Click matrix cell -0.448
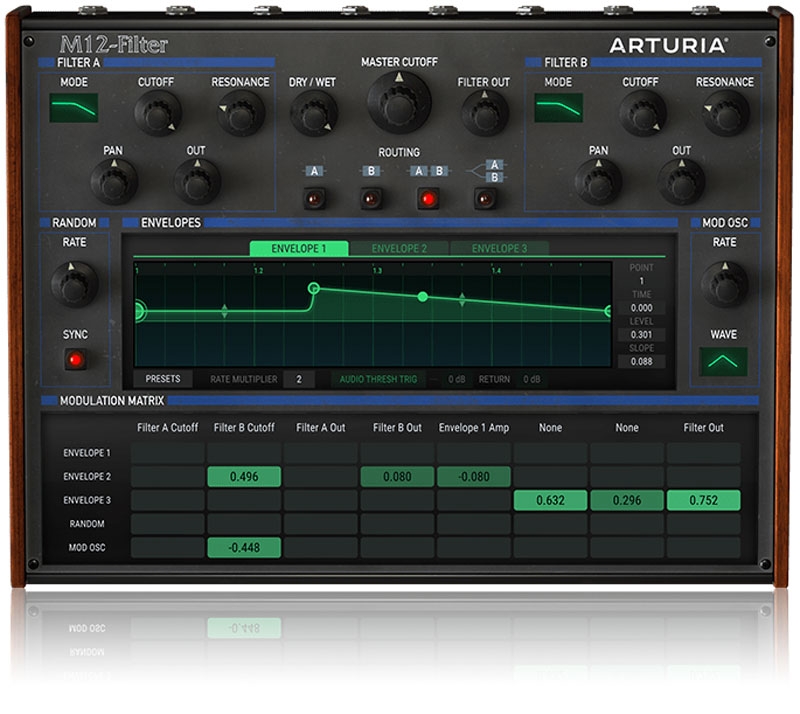 tap(244, 547)
